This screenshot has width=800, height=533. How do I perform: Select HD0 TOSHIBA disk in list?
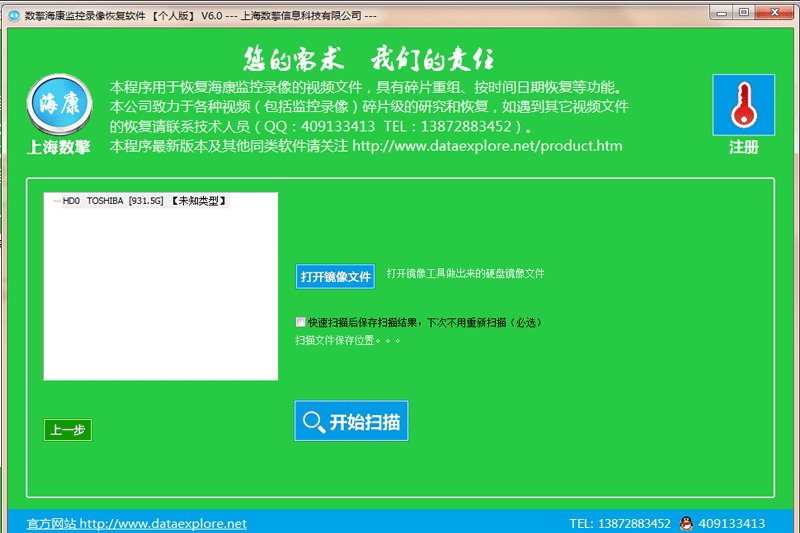(145, 201)
